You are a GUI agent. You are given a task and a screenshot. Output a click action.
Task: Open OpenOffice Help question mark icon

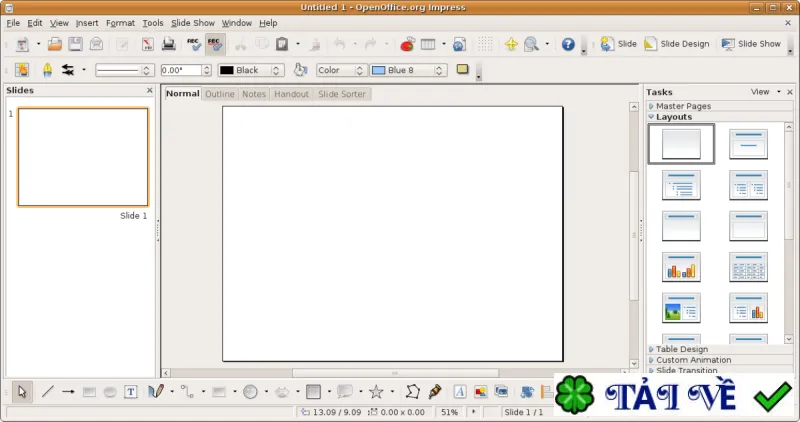(x=568, y=44)
